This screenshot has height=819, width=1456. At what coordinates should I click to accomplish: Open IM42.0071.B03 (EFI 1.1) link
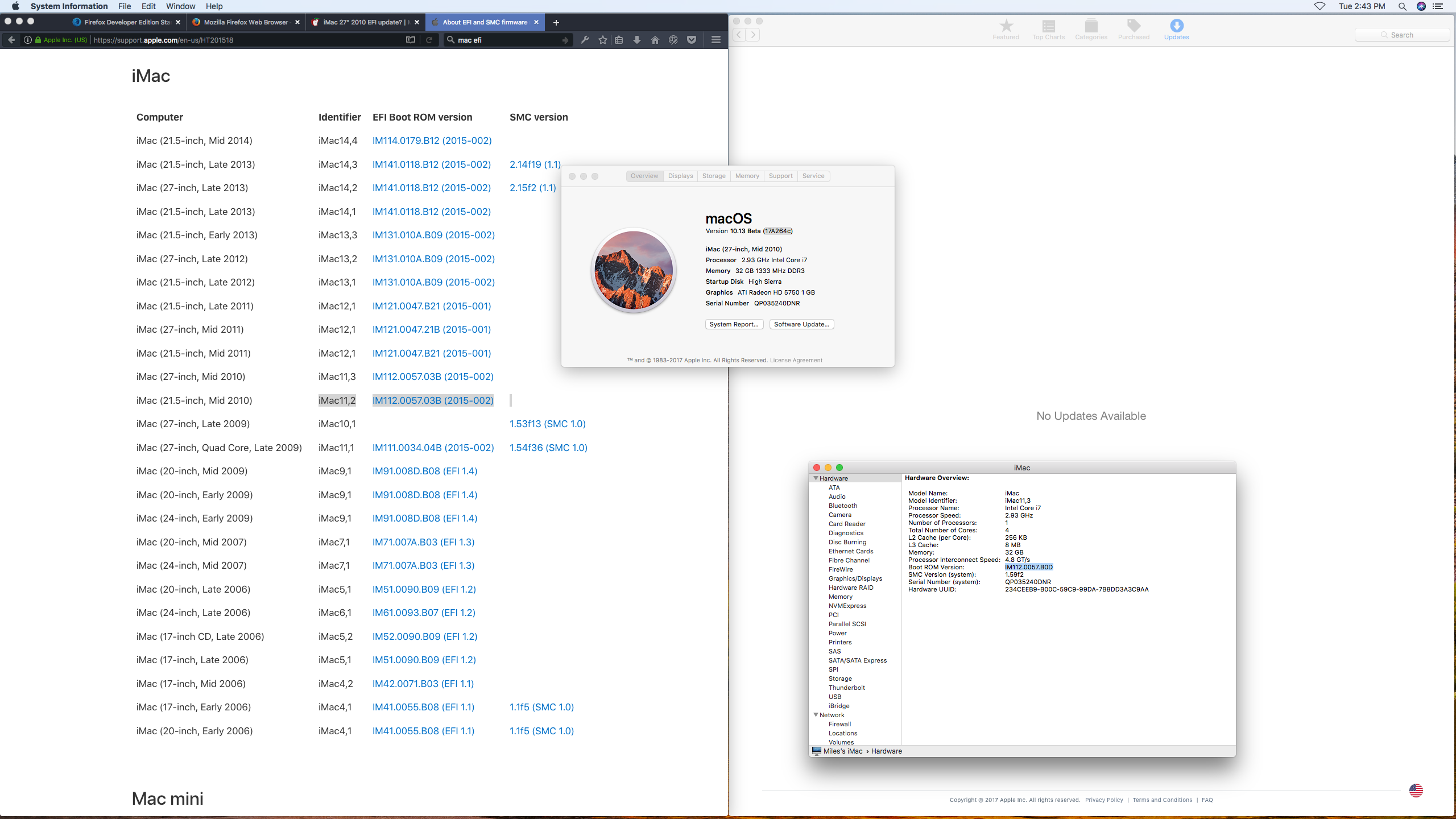pos(423,684)
